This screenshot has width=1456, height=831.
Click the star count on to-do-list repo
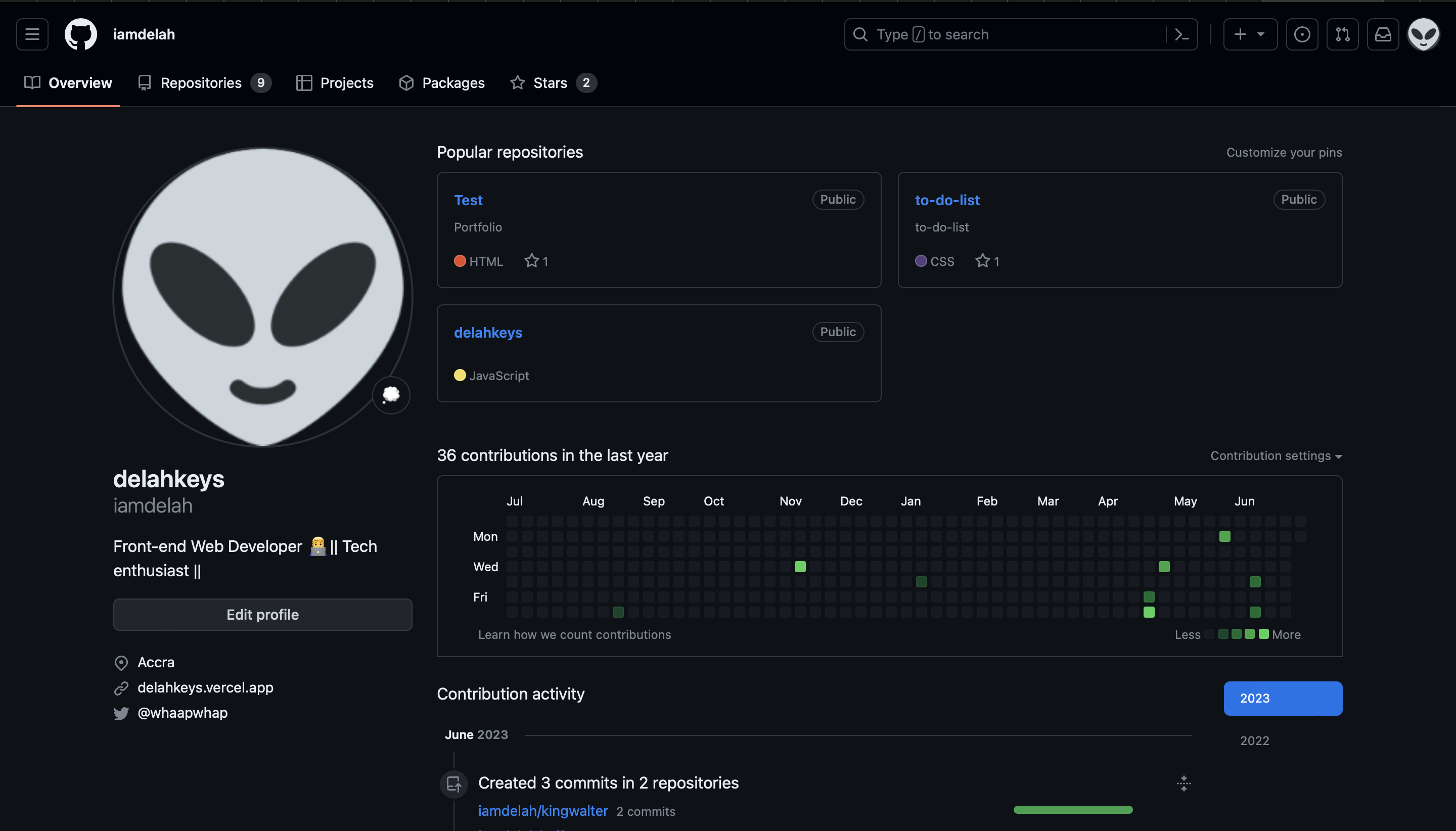click(987, 261)
